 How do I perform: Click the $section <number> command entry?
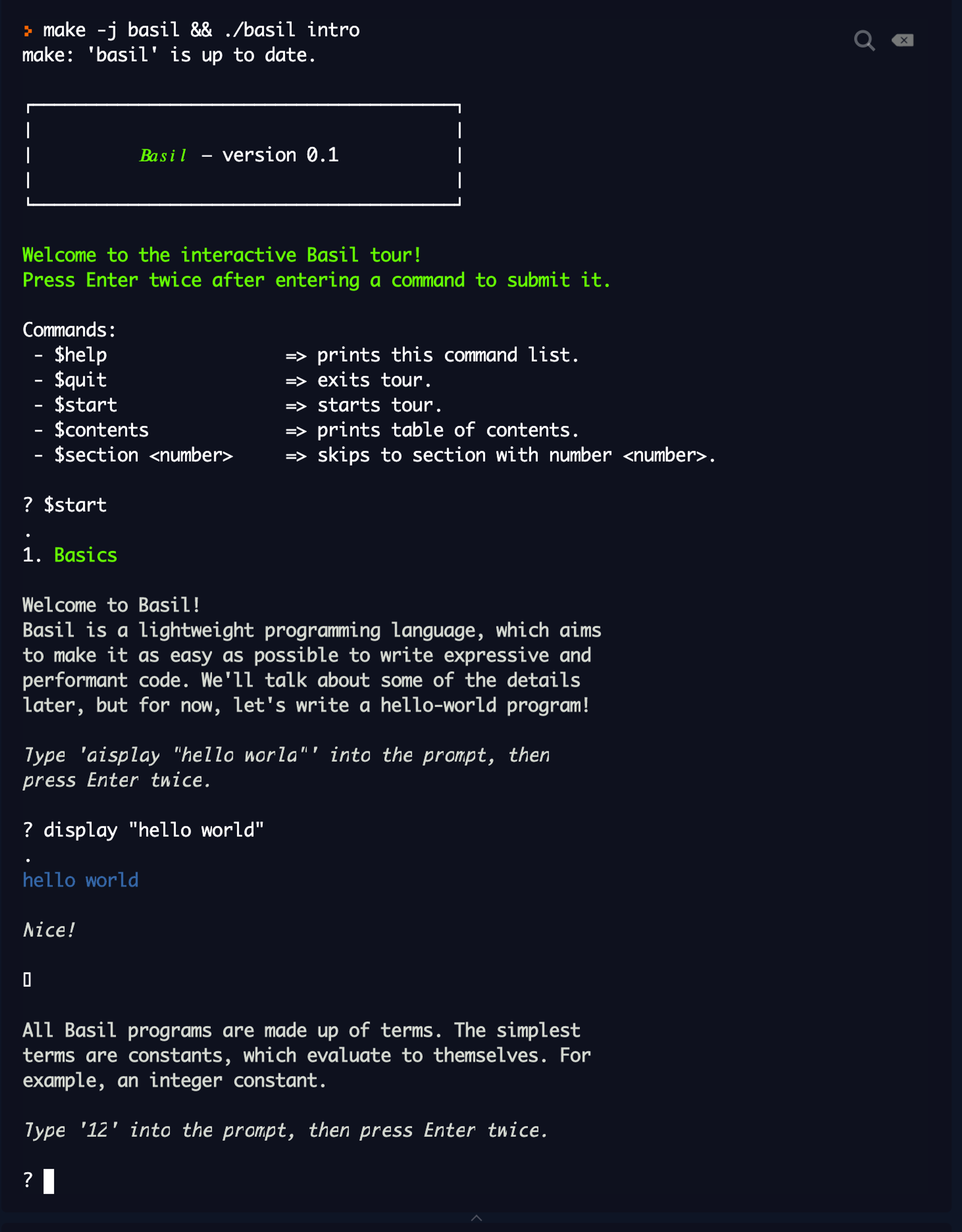[144, 455]
